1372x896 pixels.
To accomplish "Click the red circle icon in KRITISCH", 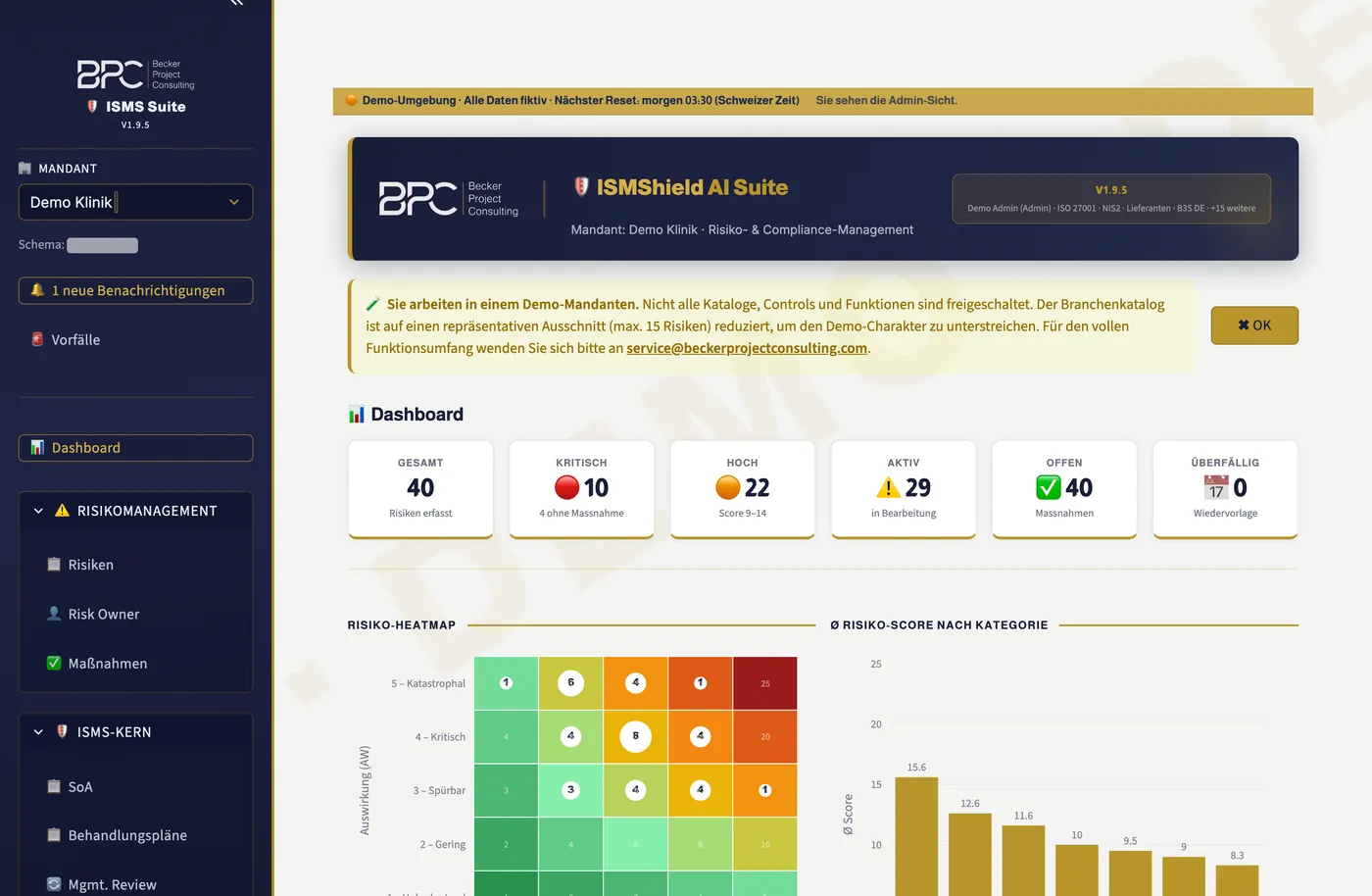I will [566, 487].
